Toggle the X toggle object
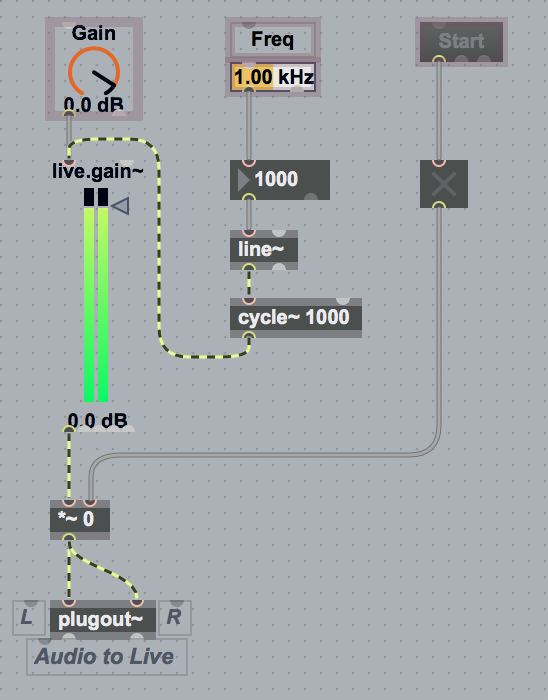This screenshot has height=700, width=548. (x=444, y=183)
